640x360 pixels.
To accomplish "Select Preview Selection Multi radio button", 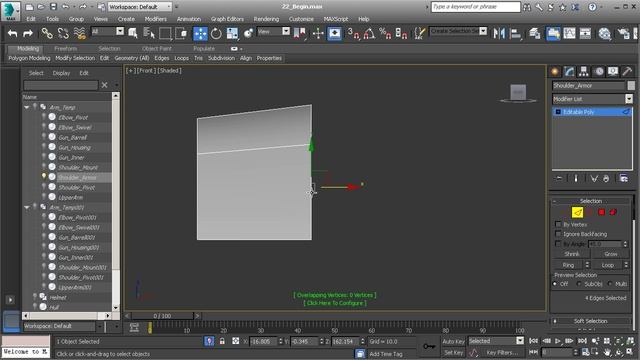I will [x=610, y=284].
